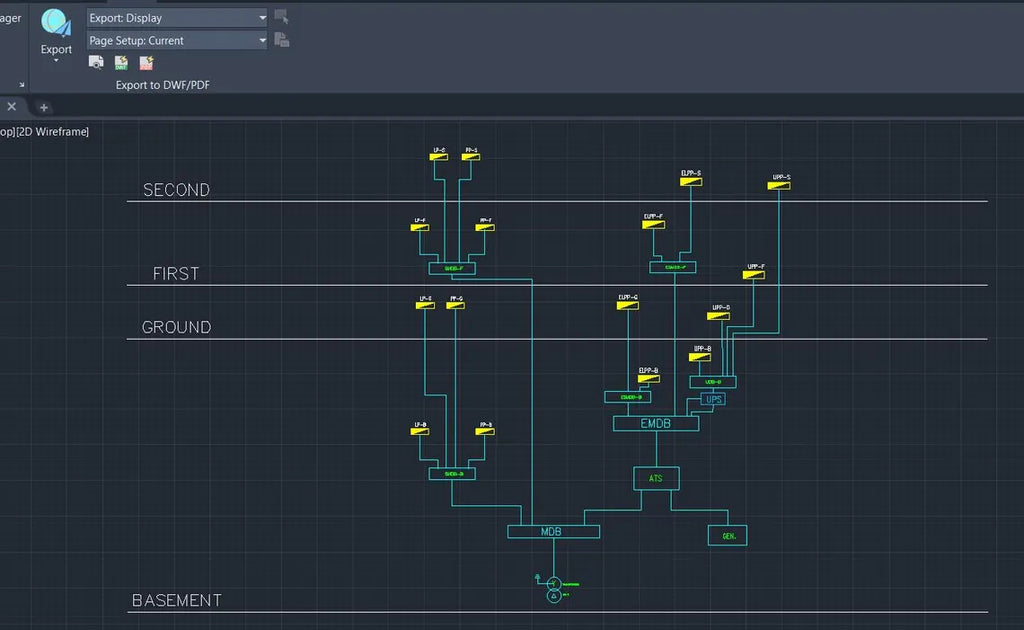Select the SMDB-F box on first floor
1024x630 pixels.
point(452,268)
